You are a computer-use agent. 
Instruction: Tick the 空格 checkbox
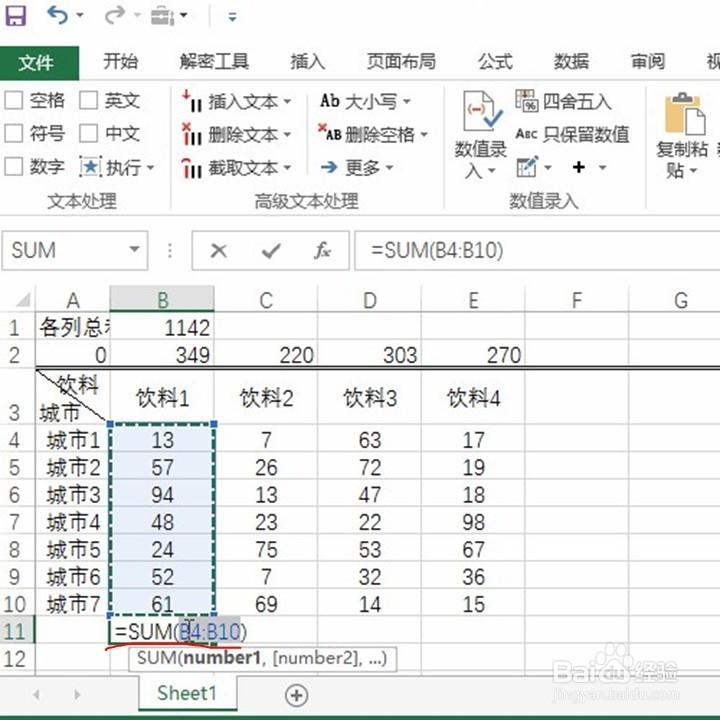click(14, 100)
